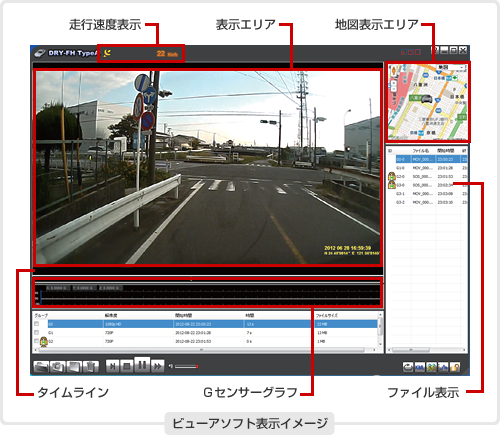Viewport: 500px width, 435px height.
Task: Click the main video display area
Action: pos(208,167)
